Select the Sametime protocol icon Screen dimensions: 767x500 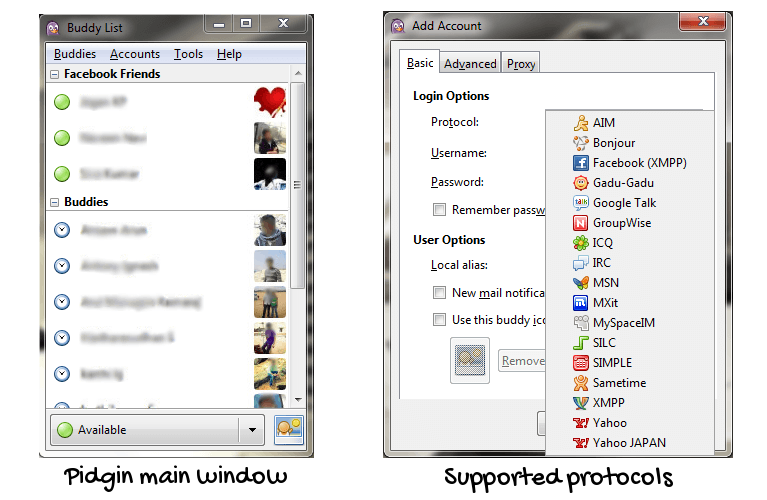pos(581,383)
